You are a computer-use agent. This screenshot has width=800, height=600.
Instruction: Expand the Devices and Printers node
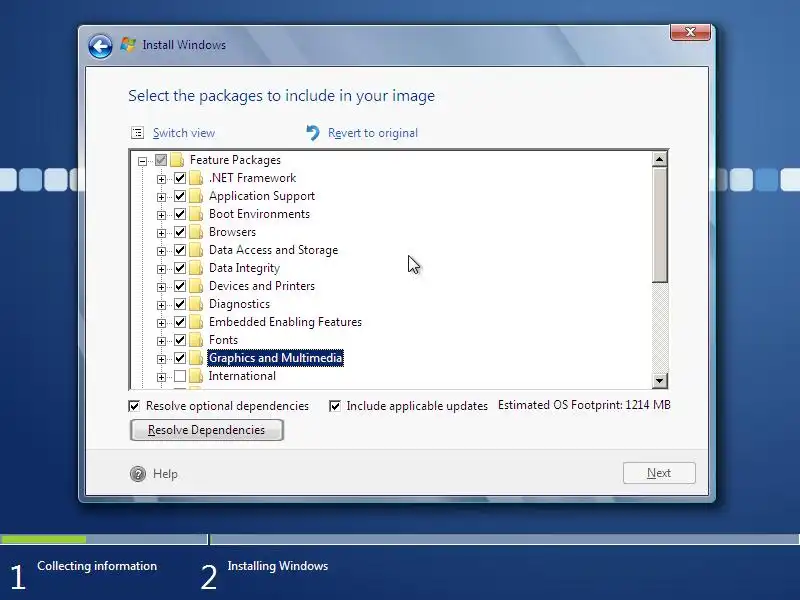tap(161, 287)
